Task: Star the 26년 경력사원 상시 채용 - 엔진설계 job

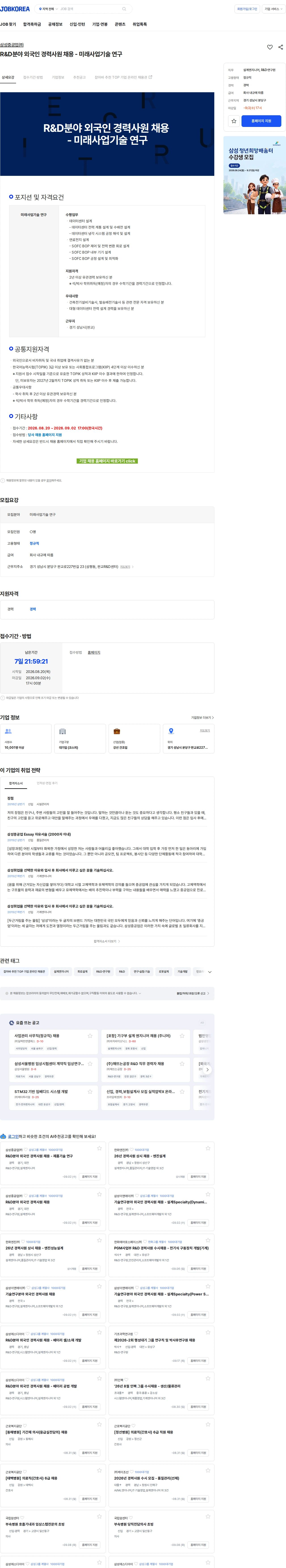Action: point(208,1149)
